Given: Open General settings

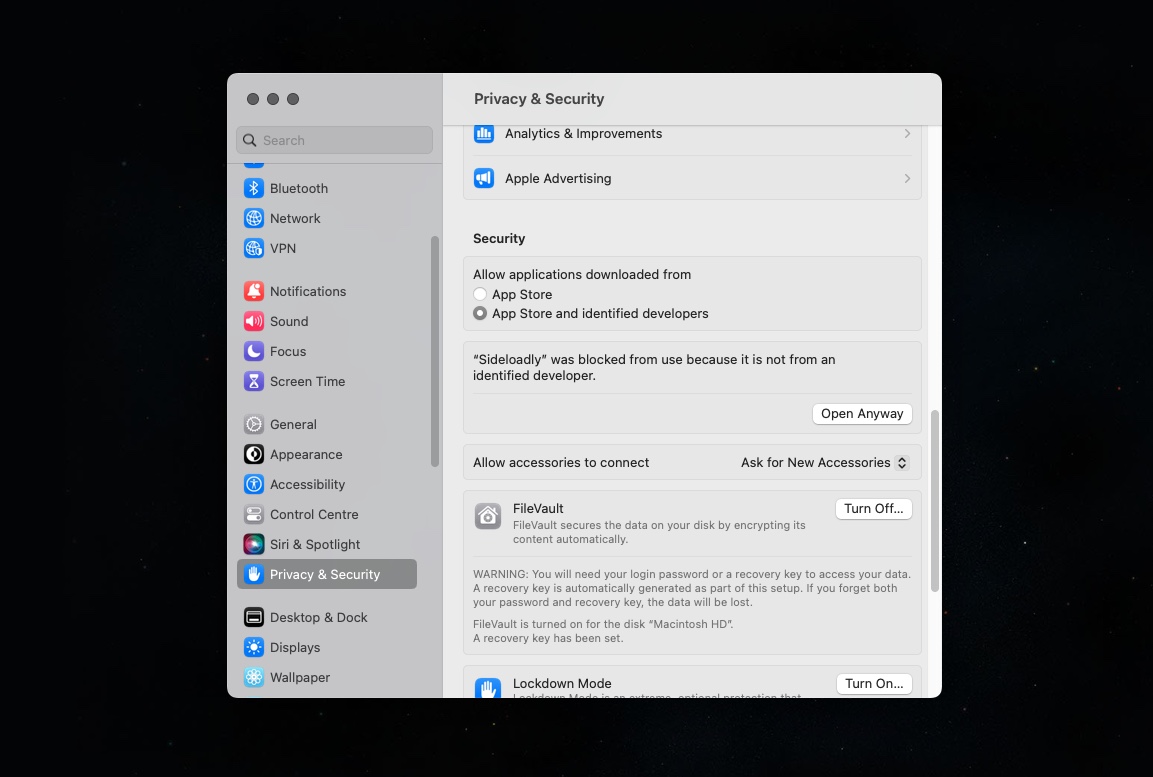Looking at the screenshot, I should click(x=293, y=424).
